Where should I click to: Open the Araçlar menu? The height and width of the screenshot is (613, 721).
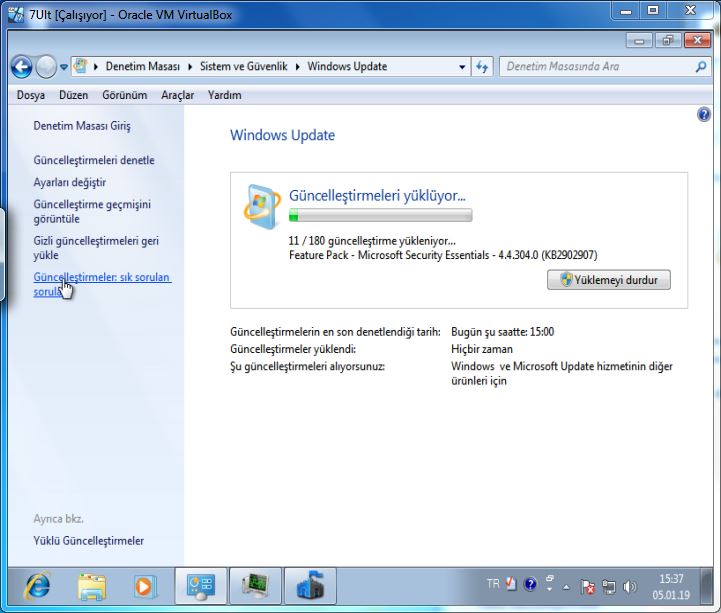tap(177, 95)
